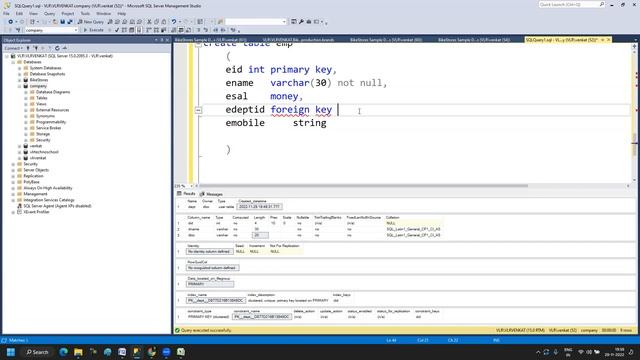This screenshot has width=640, height=360.
Task: Open the Query menu
Action: 49,13
